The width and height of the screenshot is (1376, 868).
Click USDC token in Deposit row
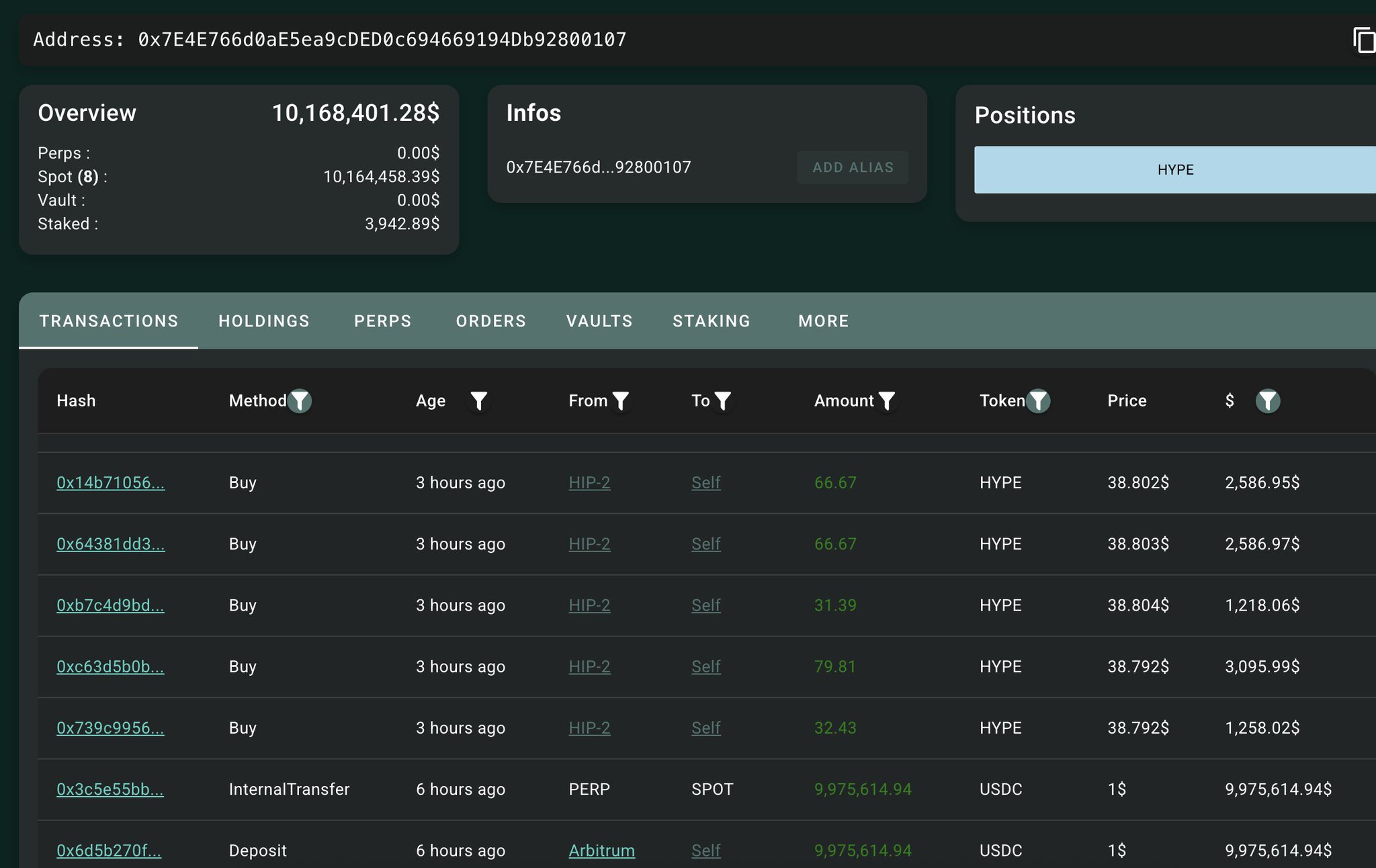point(1001,851)
